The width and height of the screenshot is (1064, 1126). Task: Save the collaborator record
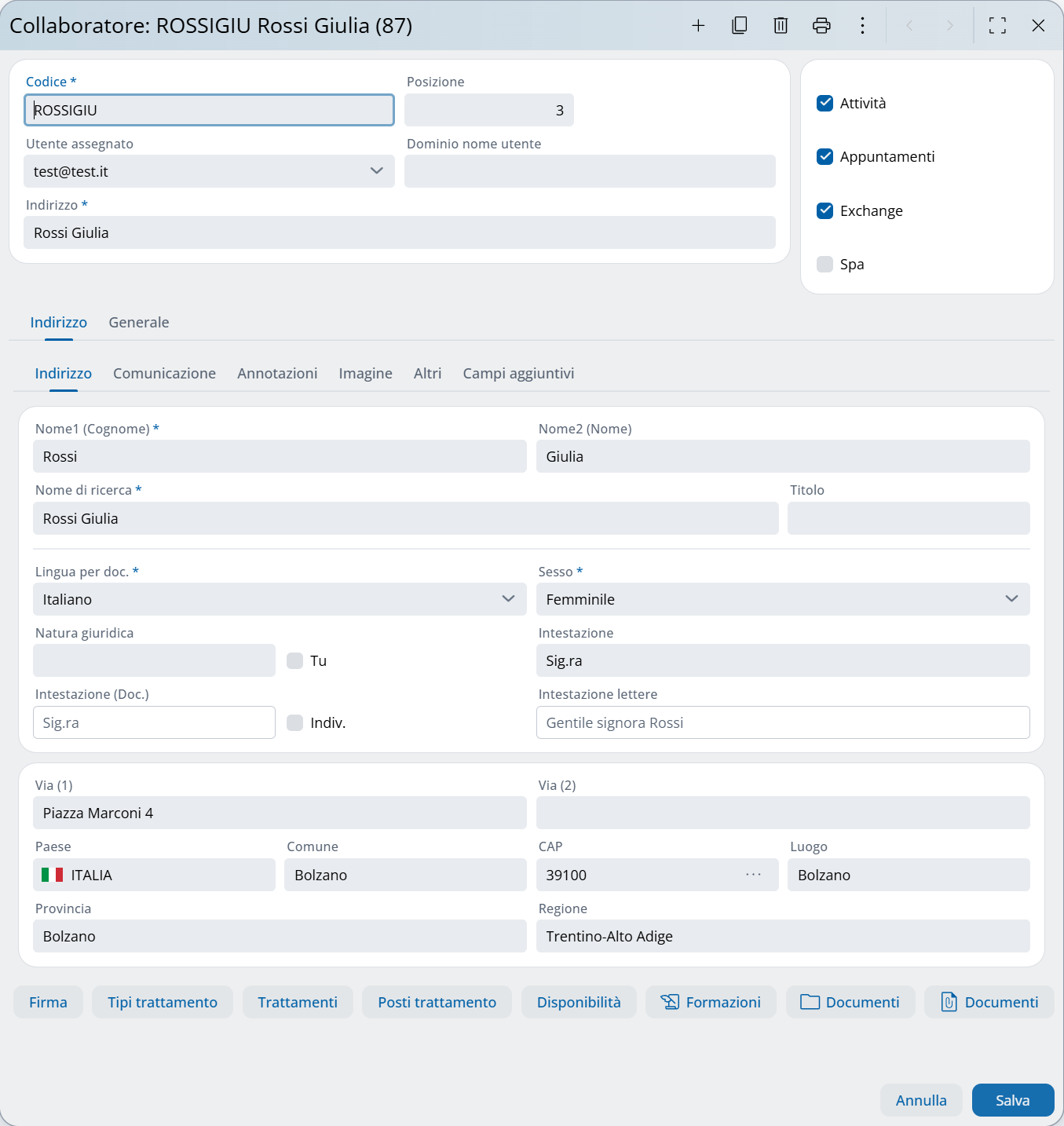point(1012,1100)
